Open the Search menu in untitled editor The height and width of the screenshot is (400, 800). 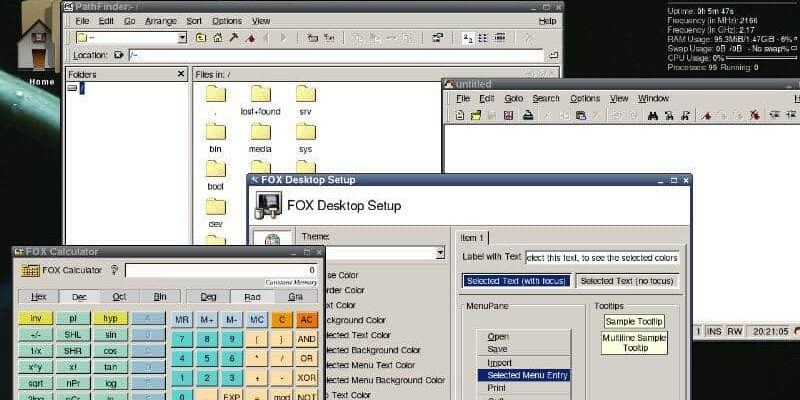(546, 98)
